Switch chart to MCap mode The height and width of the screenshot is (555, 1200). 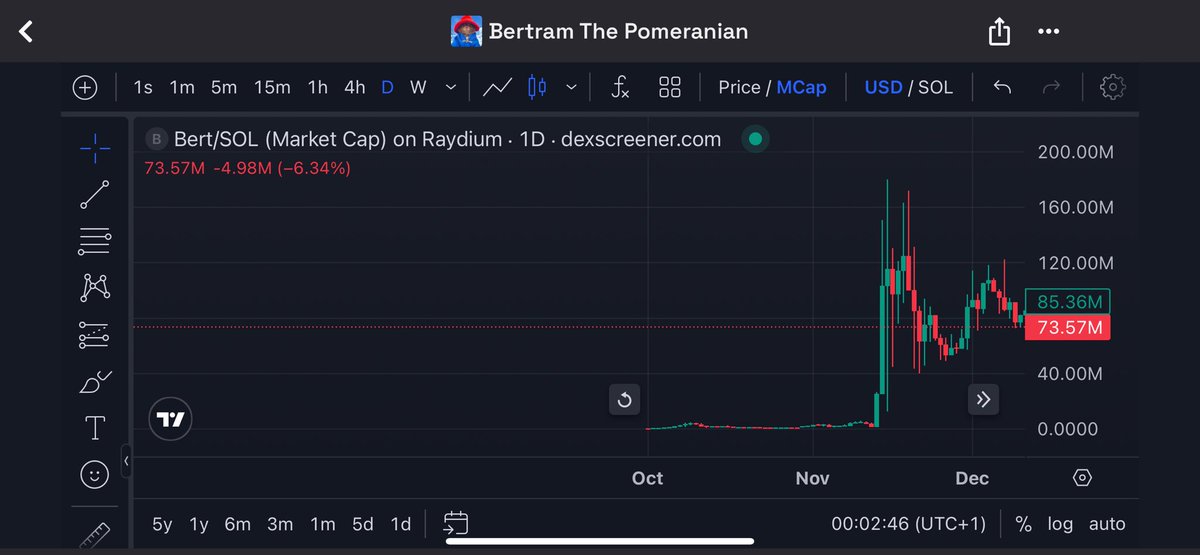coord(802,87)
